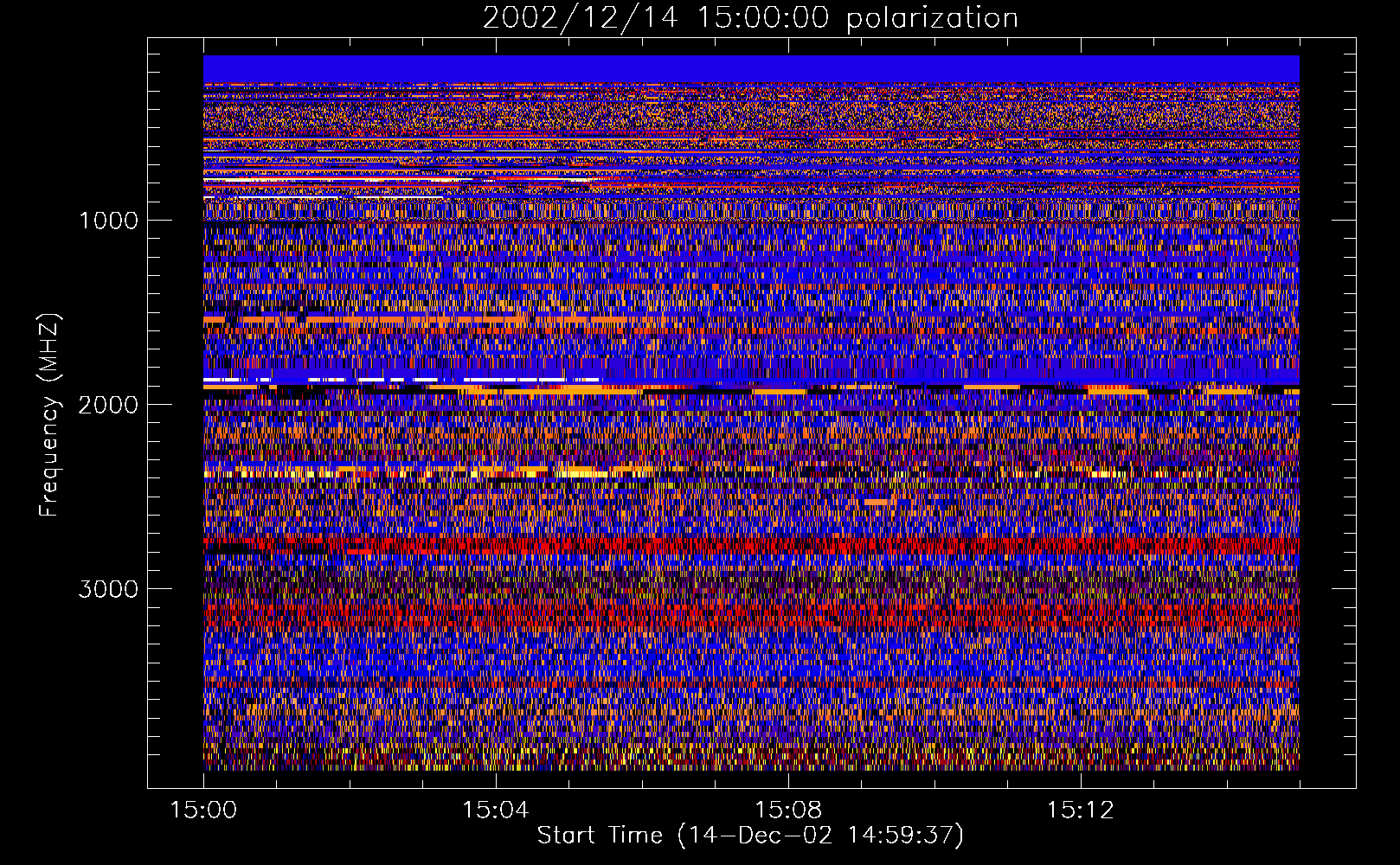Click the 15:04 time axis label
The image size is (1400, 865).
click(495, 811)
